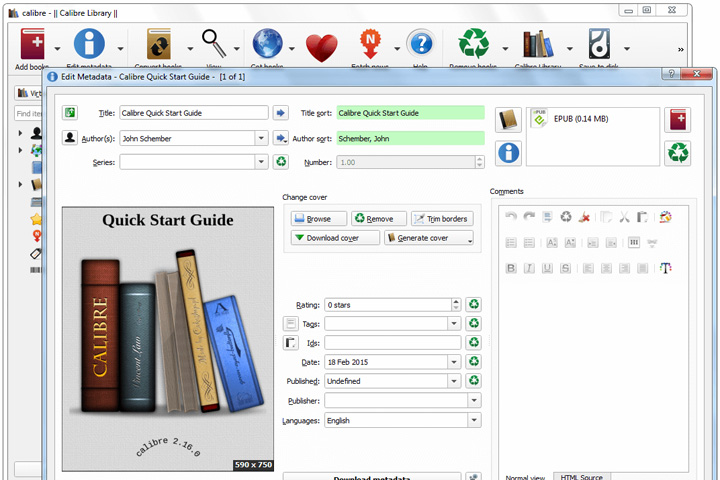Toggle Italic in comments editor
The height and width of the screenshot is (480, 720).
coord(529,268)
